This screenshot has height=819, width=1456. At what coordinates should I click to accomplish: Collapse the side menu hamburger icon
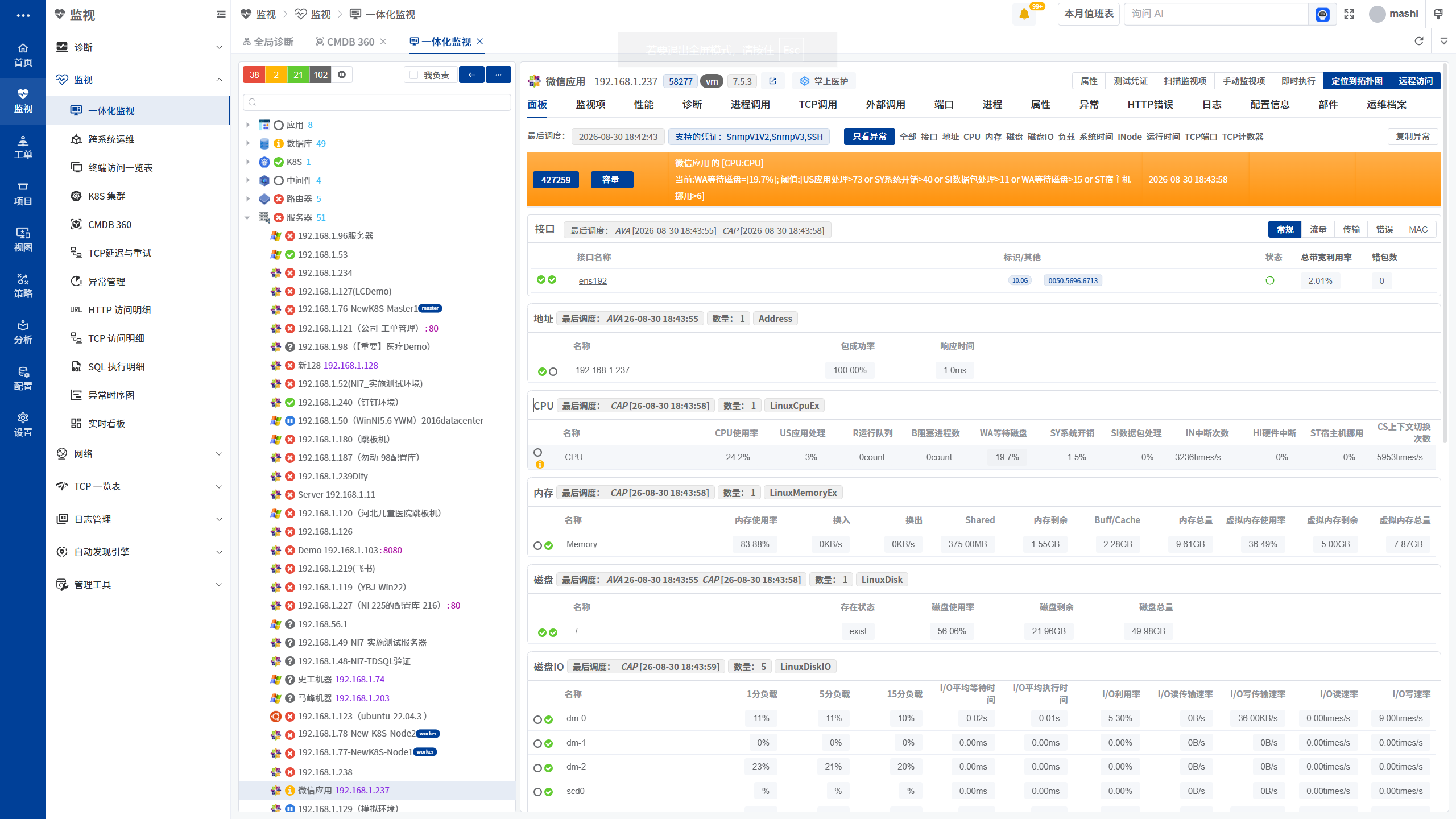[x=221, y=14]
